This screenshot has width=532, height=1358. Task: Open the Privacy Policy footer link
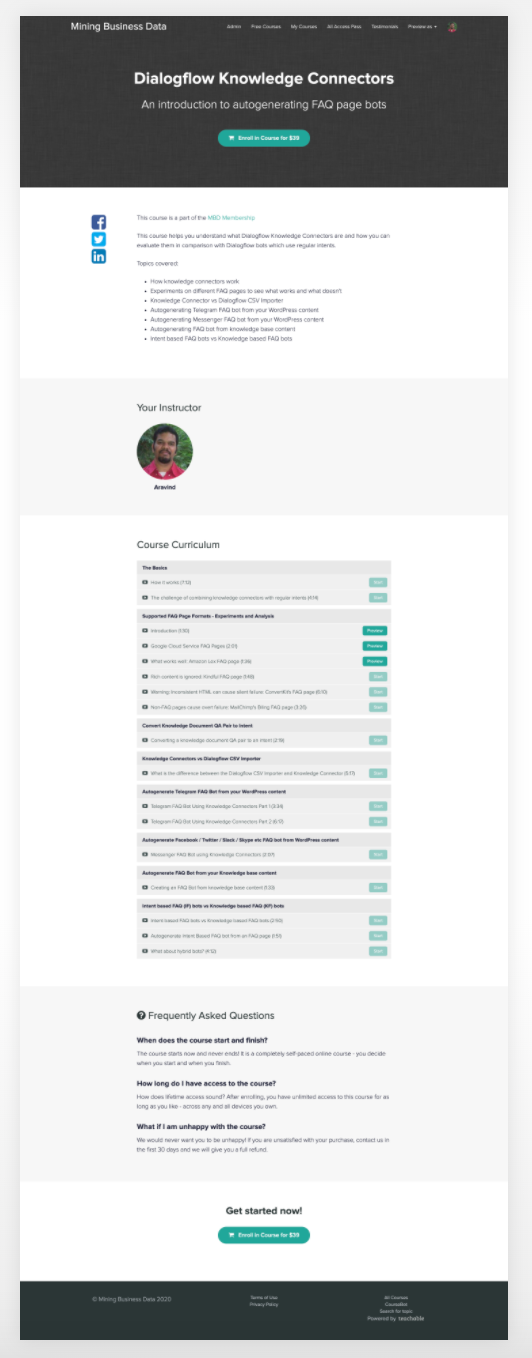click(264, 1304)
